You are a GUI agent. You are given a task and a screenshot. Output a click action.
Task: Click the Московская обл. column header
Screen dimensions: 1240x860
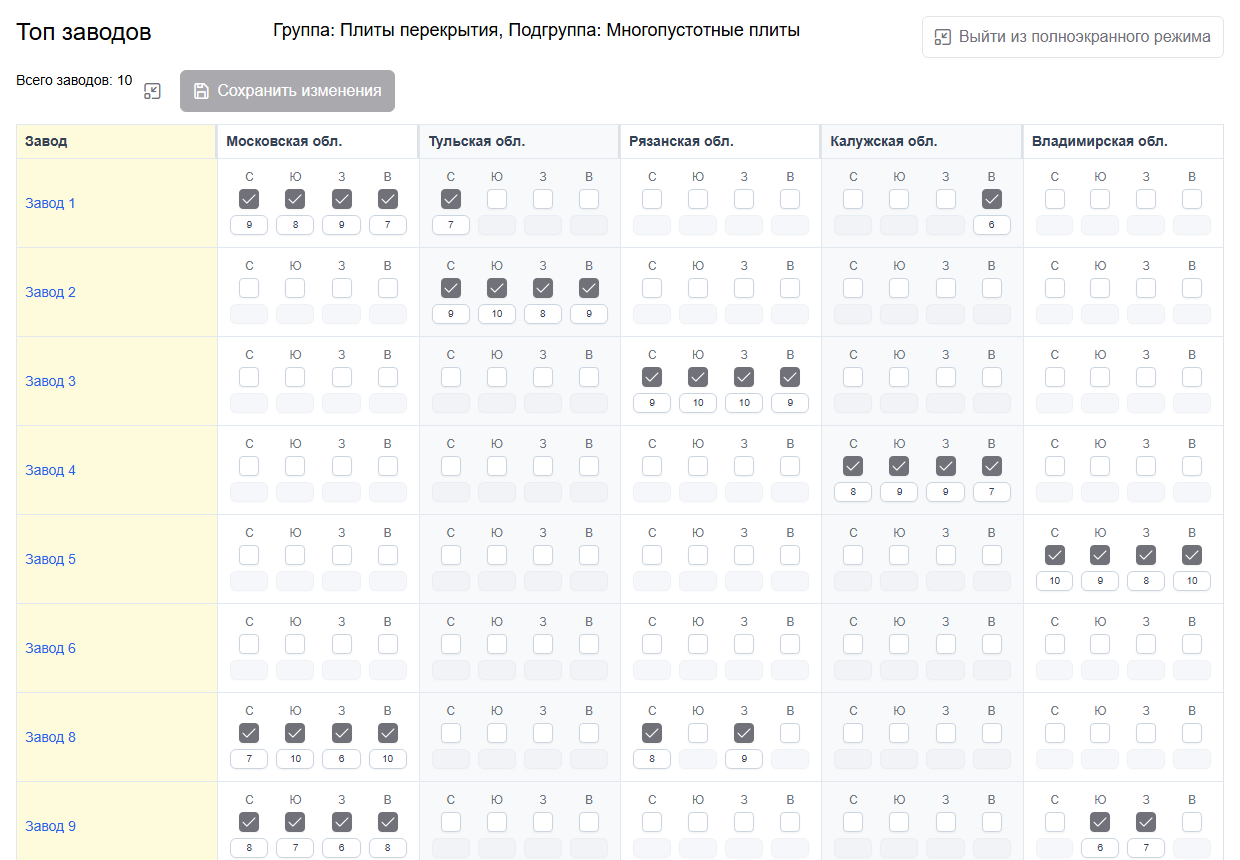318,141
